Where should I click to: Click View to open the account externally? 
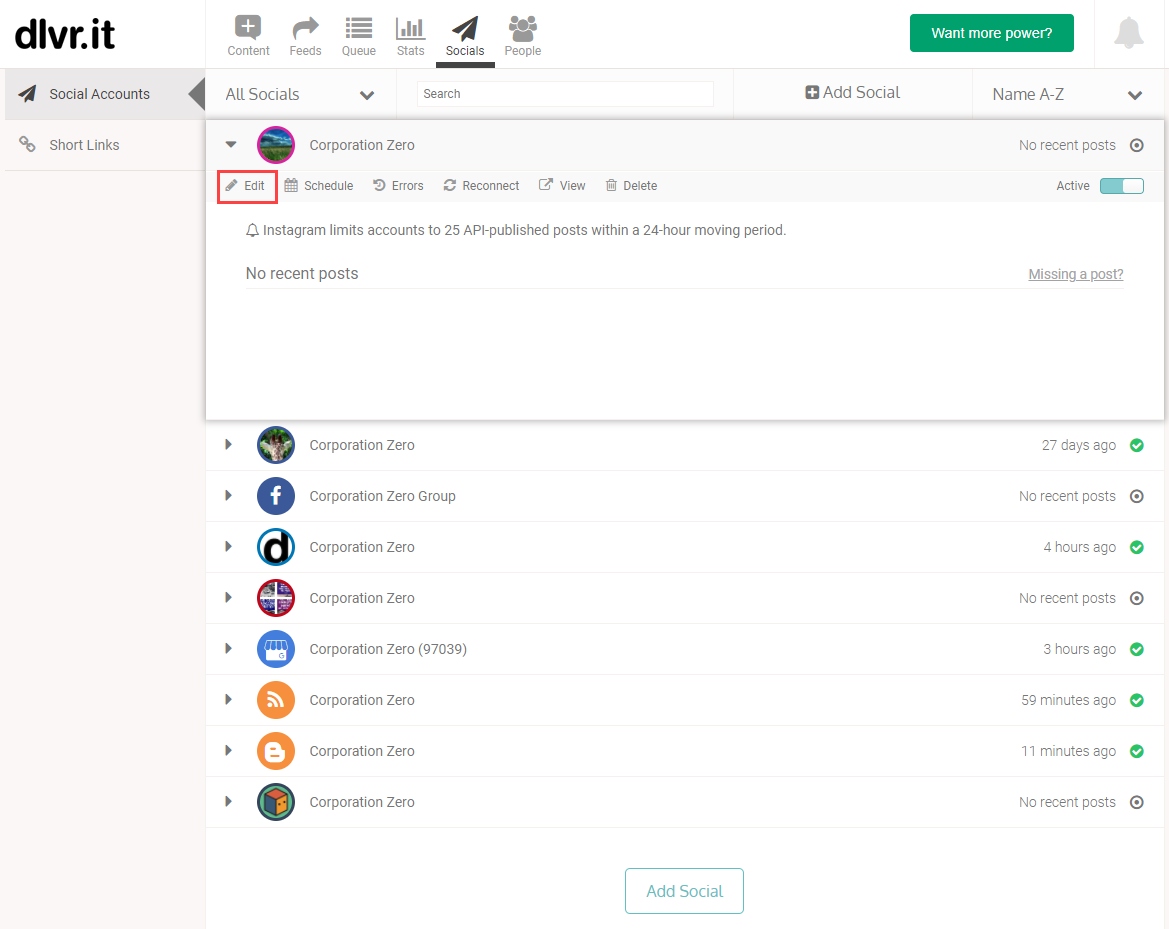(x=562, y=186)
